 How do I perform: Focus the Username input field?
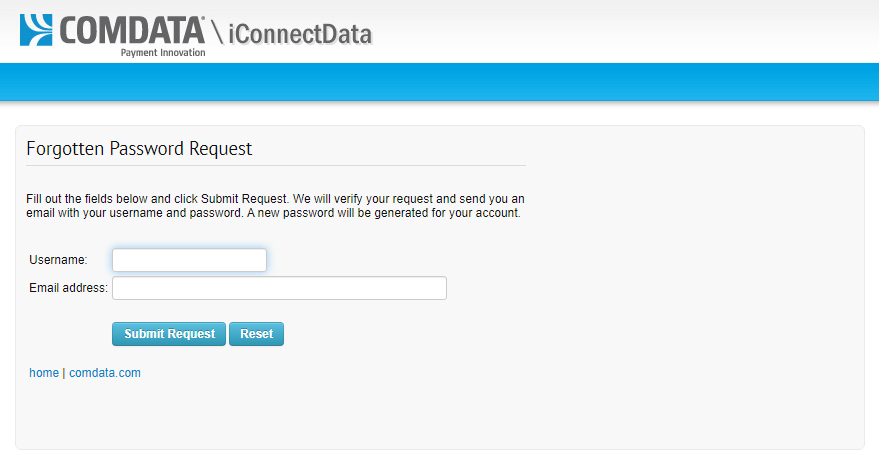189,260
